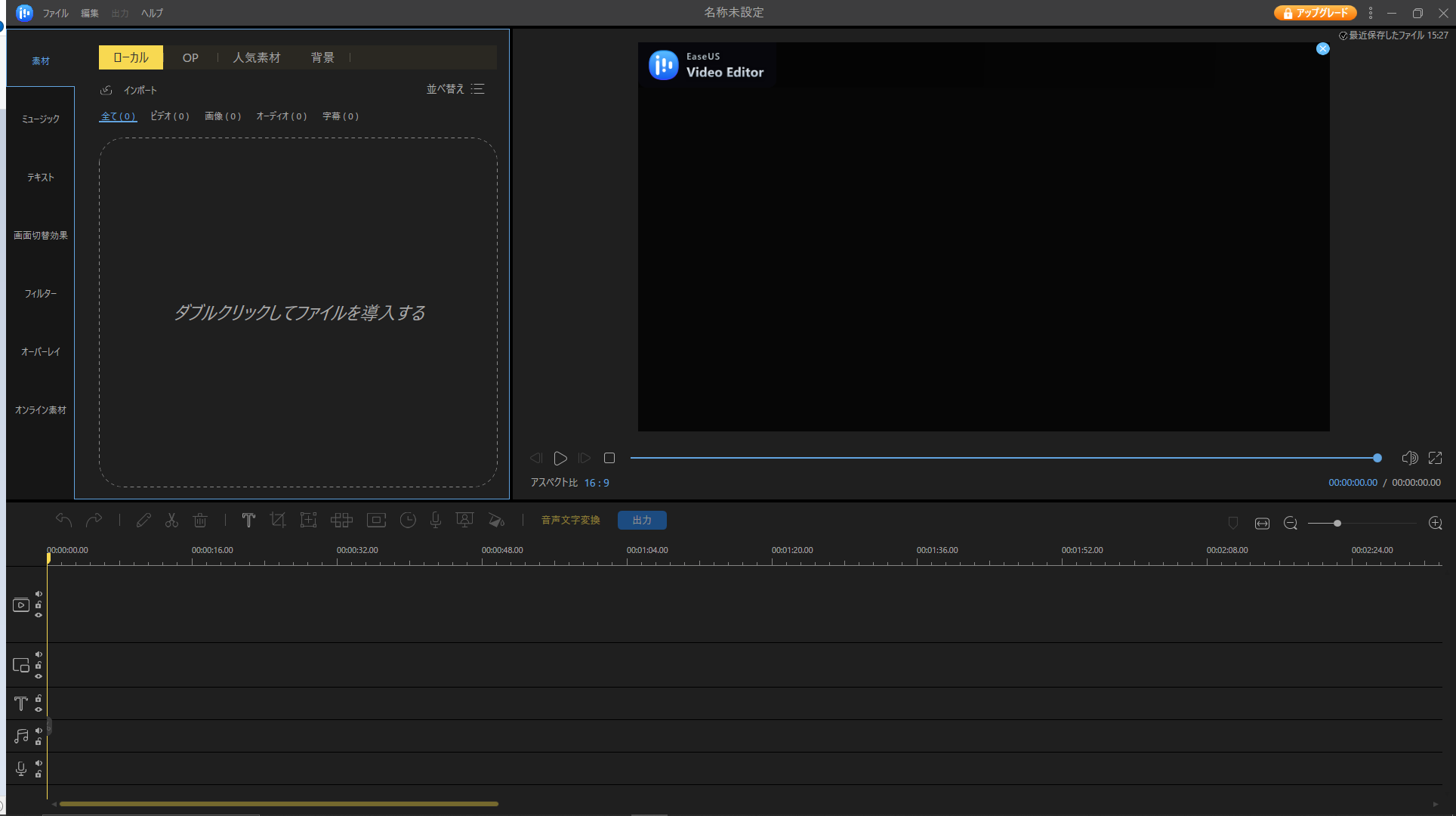1456x816 pixels.
Task: Switch to the 人気素材 tab
Action: coord(257,57)
